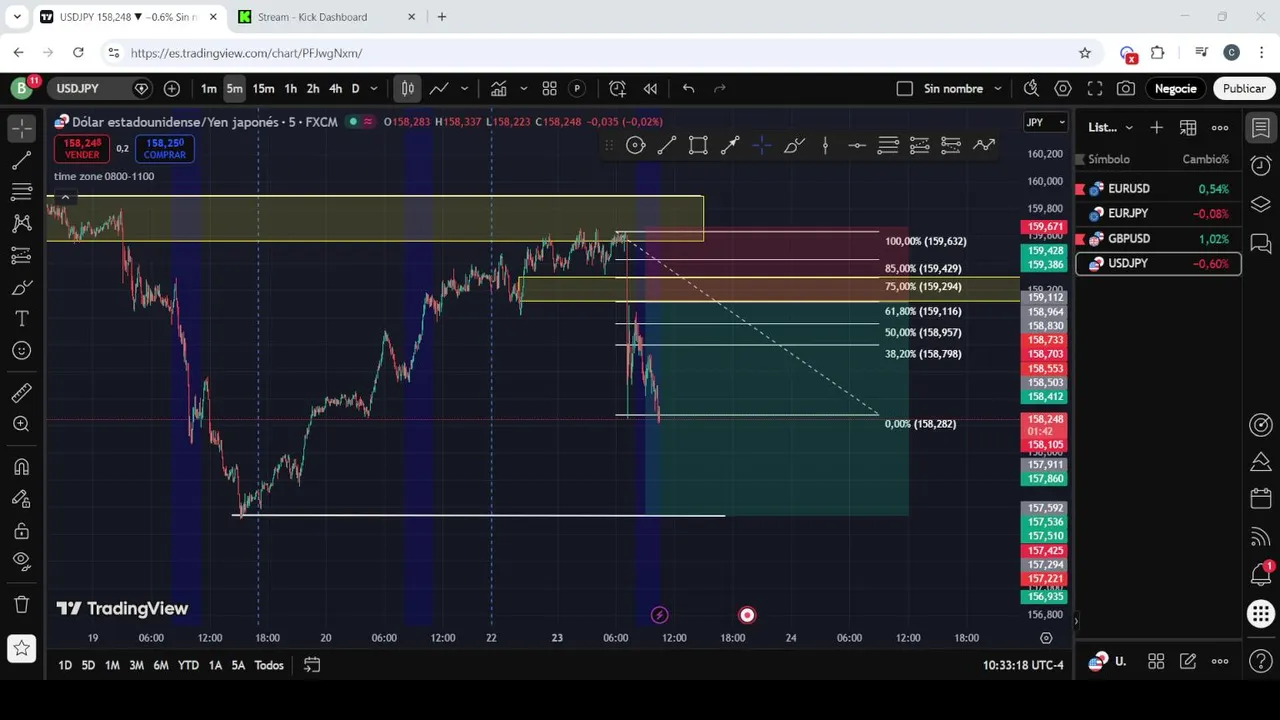Switch to the 4h timeframe
Viewport: 1280px width, 720px height.
[x=336, y=88]
